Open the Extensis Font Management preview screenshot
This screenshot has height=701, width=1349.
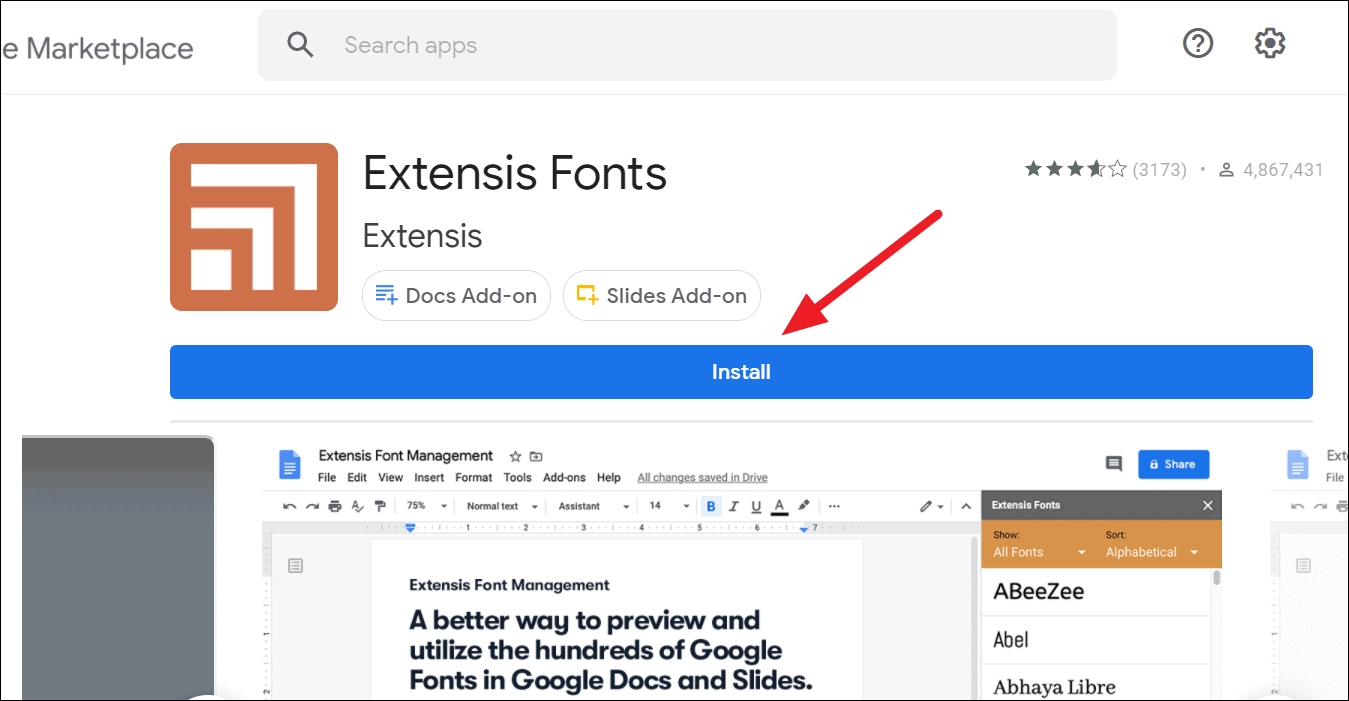click(742, 568)
